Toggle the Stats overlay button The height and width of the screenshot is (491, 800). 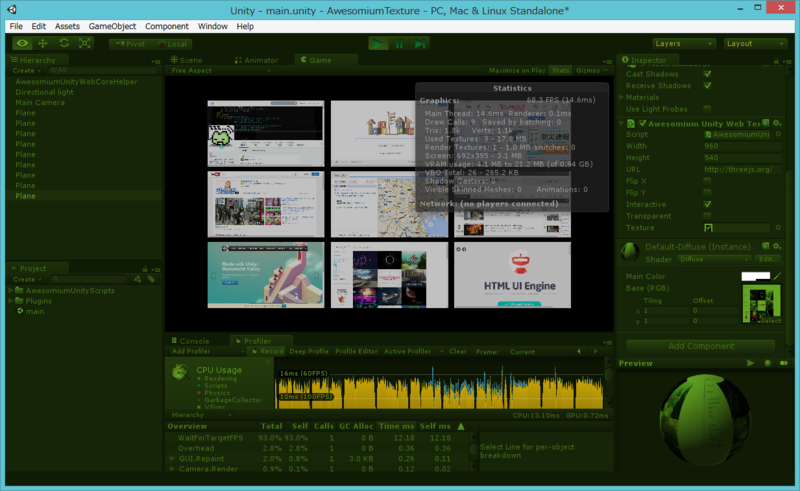(561, 70)
